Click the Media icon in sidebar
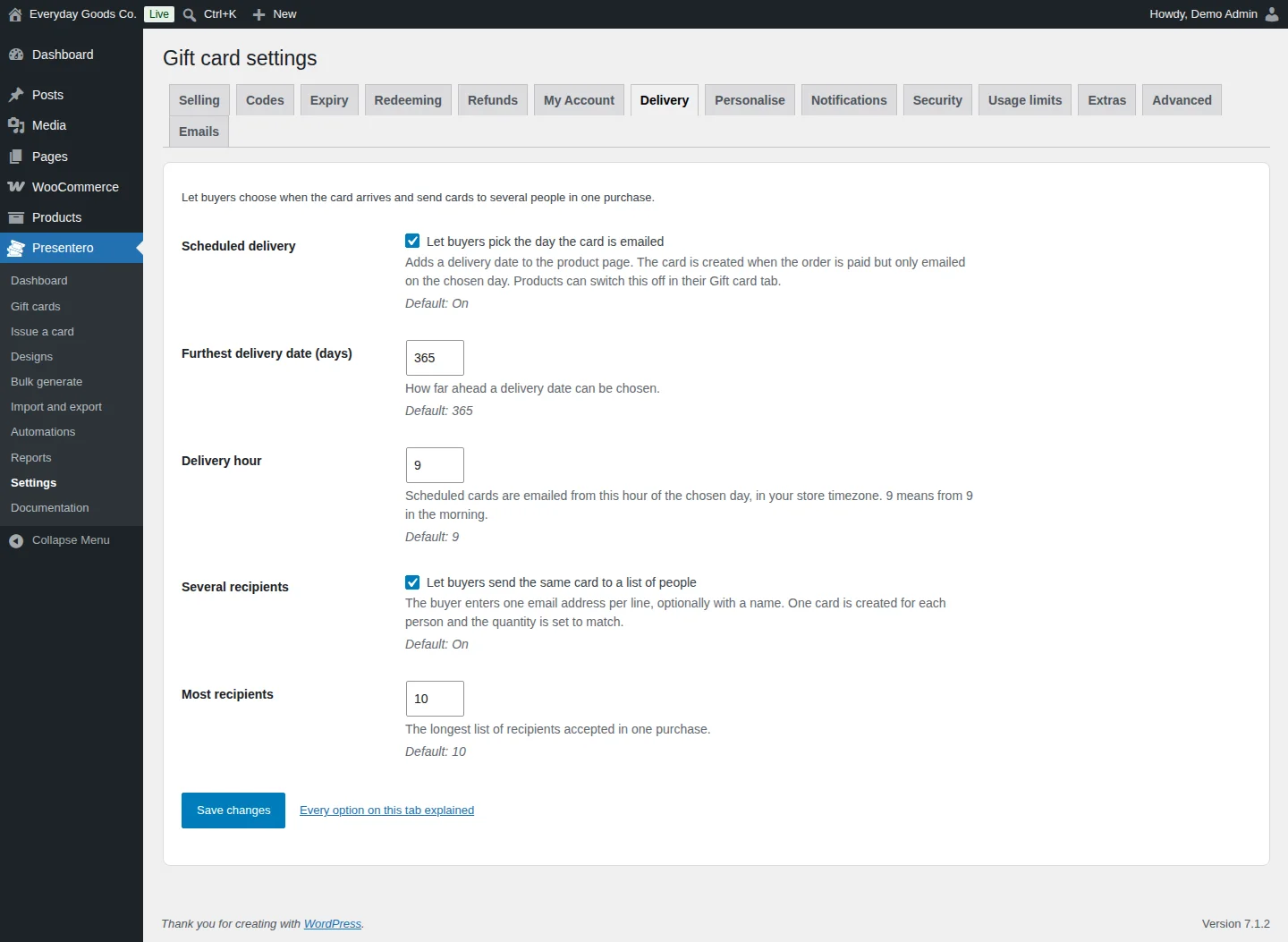 click(16, 125)
